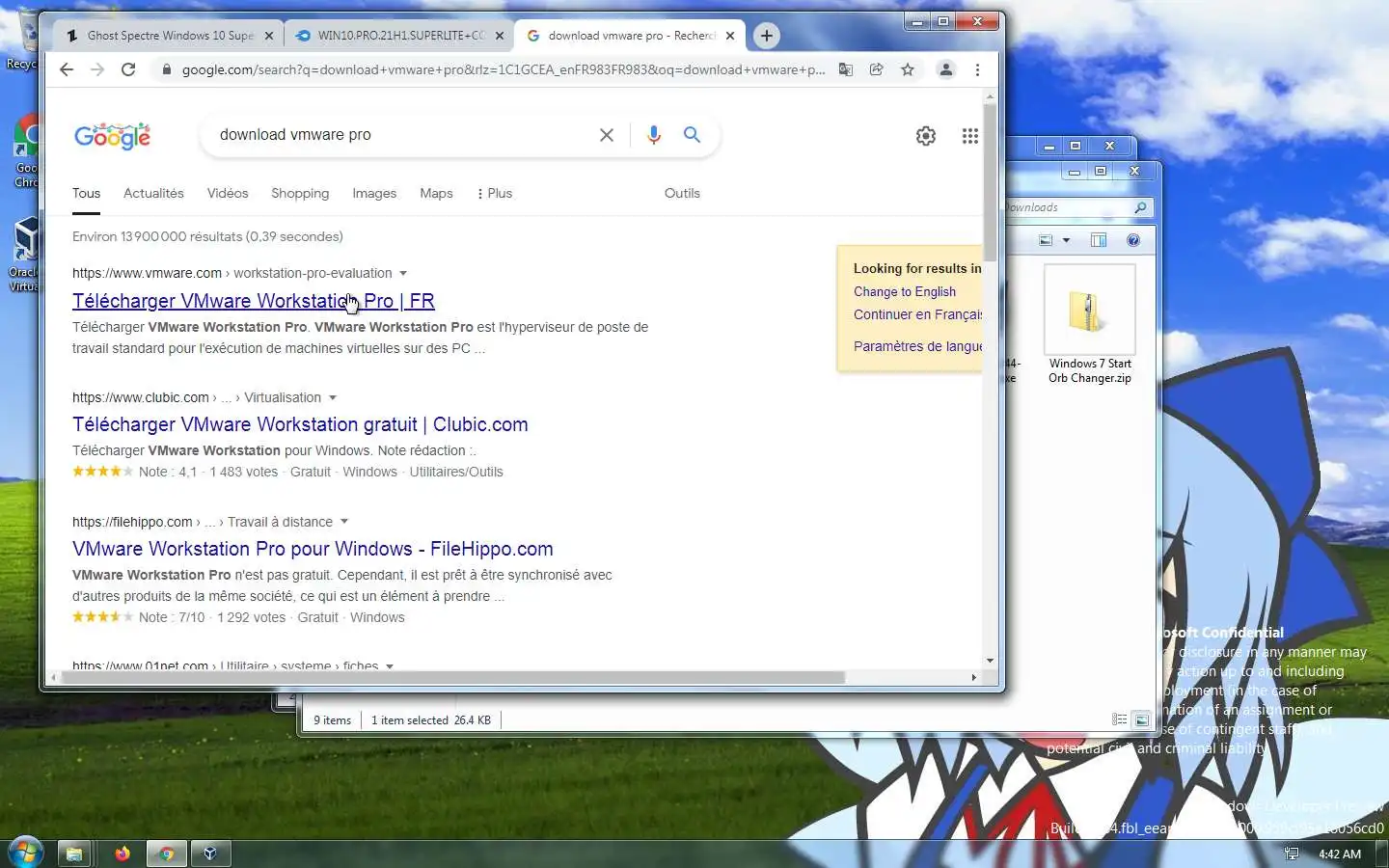1389x868 pixels.
Task: Expand the clubic.com result options arrow
Action: click(333, 397)
